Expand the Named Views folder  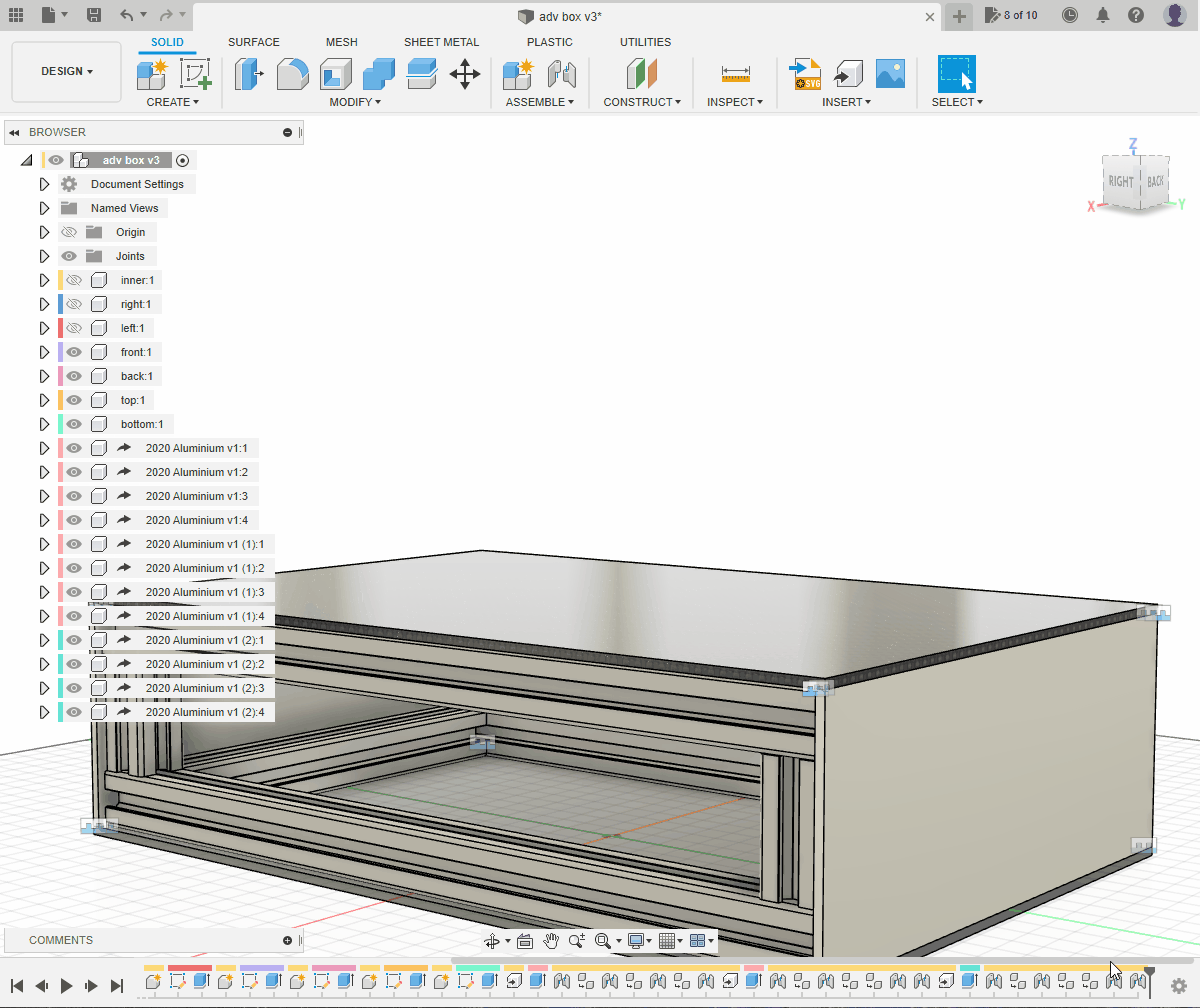coord(44,208)
